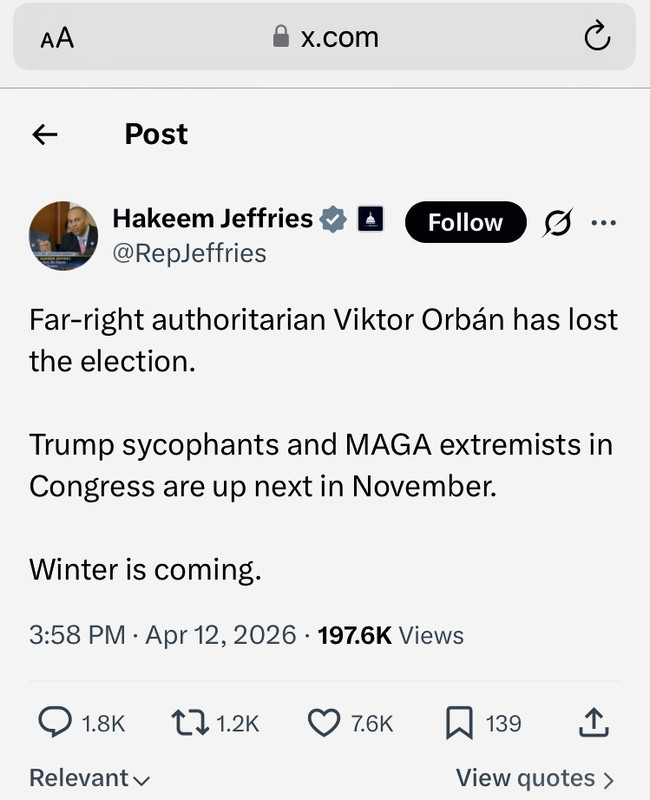Like the post with heart icon
This screenshot has height=800, width=650.
click(324, 723)
